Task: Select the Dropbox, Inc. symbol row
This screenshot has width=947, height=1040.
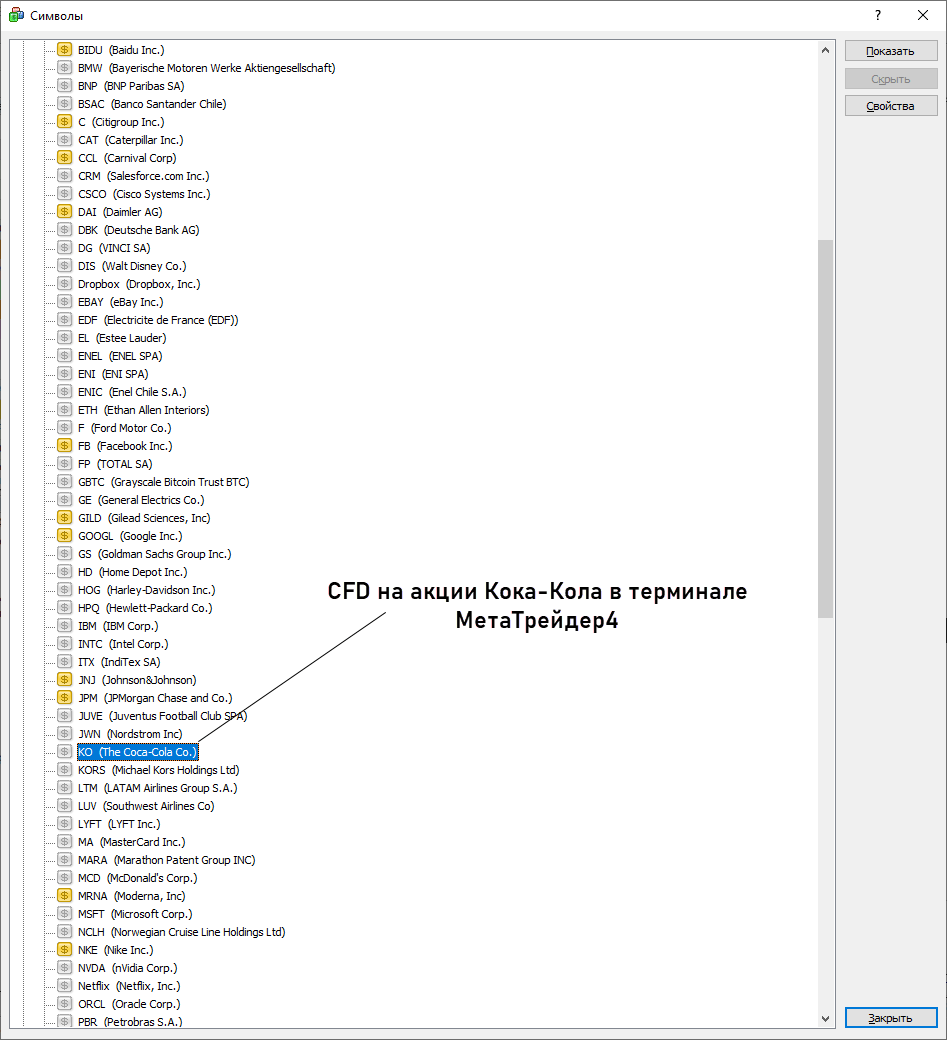Action: pos(138,284)
